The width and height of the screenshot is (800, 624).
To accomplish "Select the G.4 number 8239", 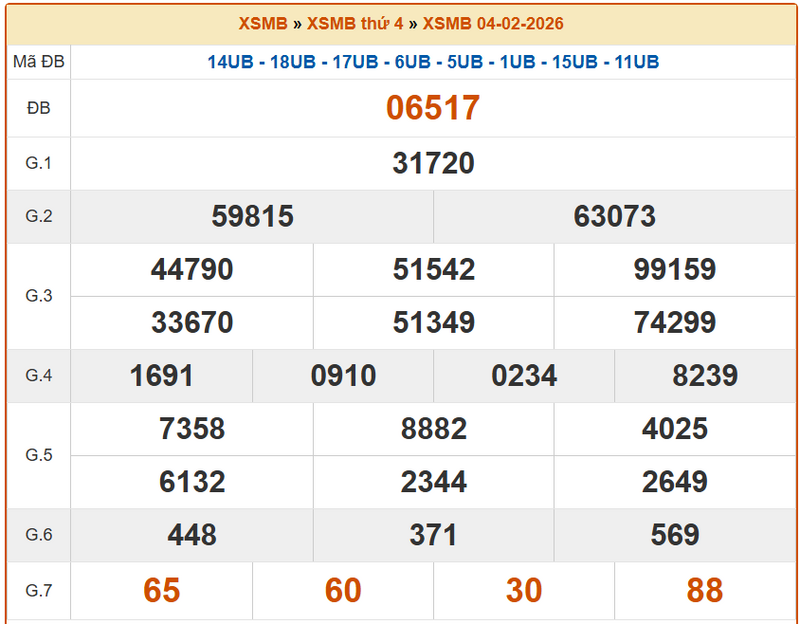I will coord(704,376).
